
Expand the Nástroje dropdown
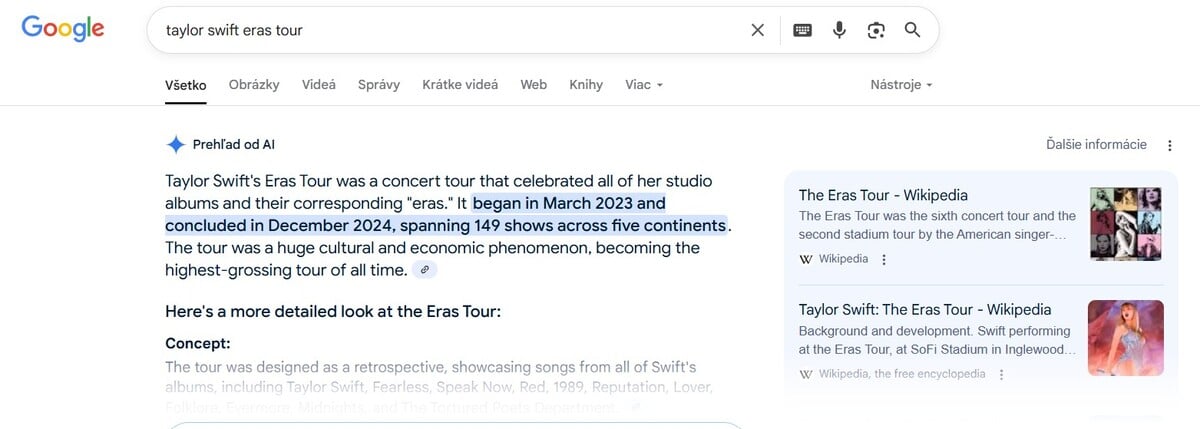901,85
